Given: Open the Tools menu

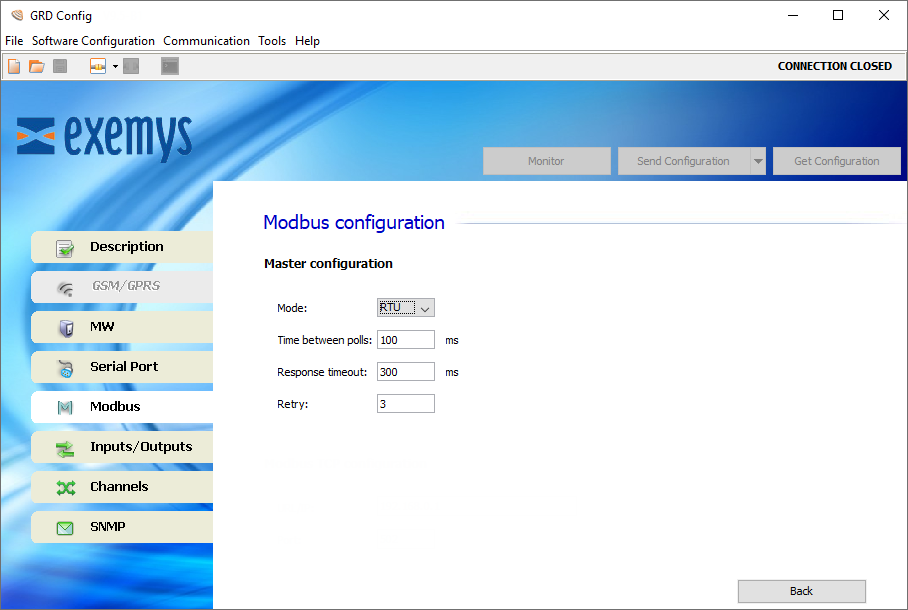Looking at the screenshot, I should click(272, 41).
